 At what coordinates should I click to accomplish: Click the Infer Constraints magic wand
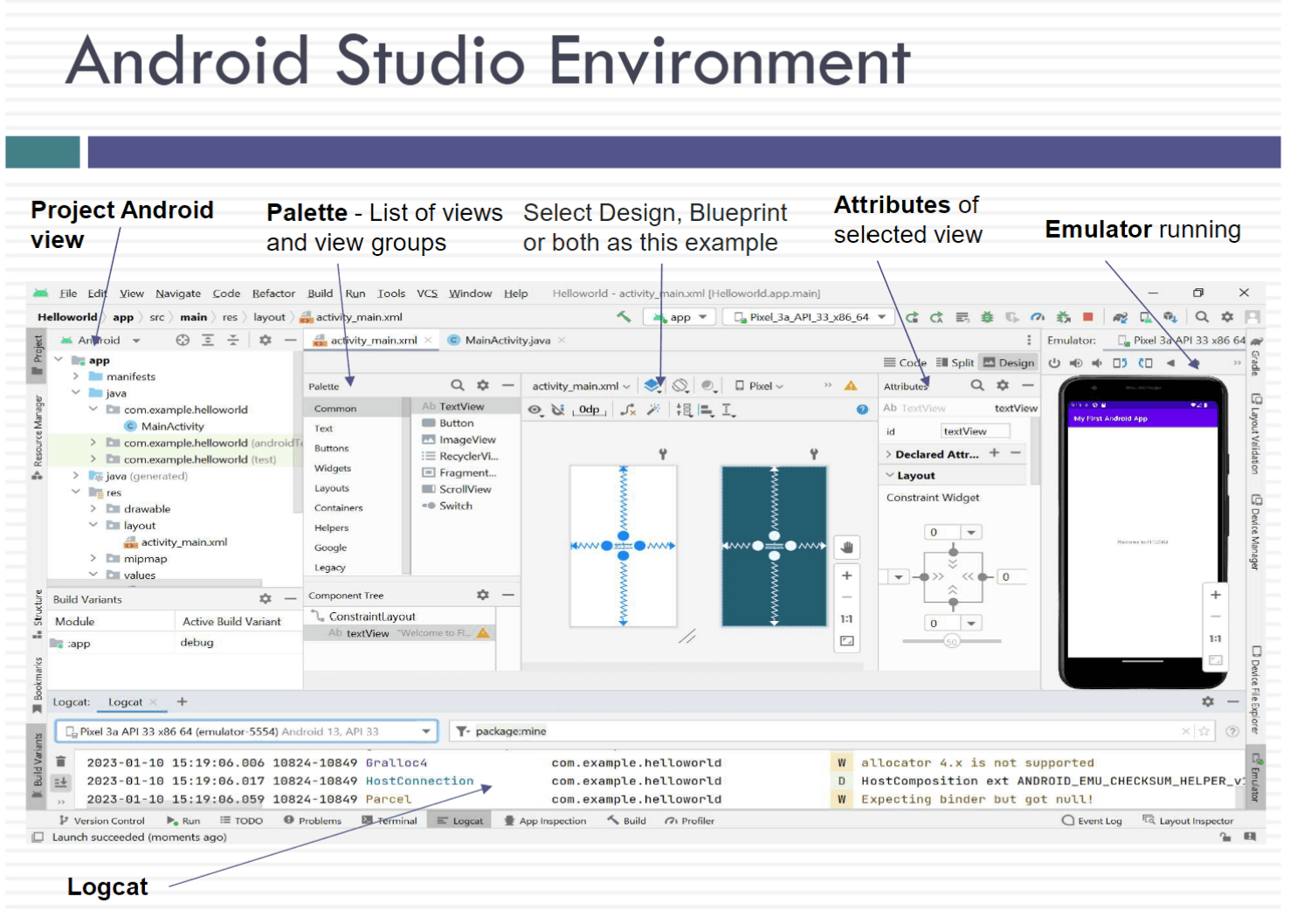coord(652,410)
